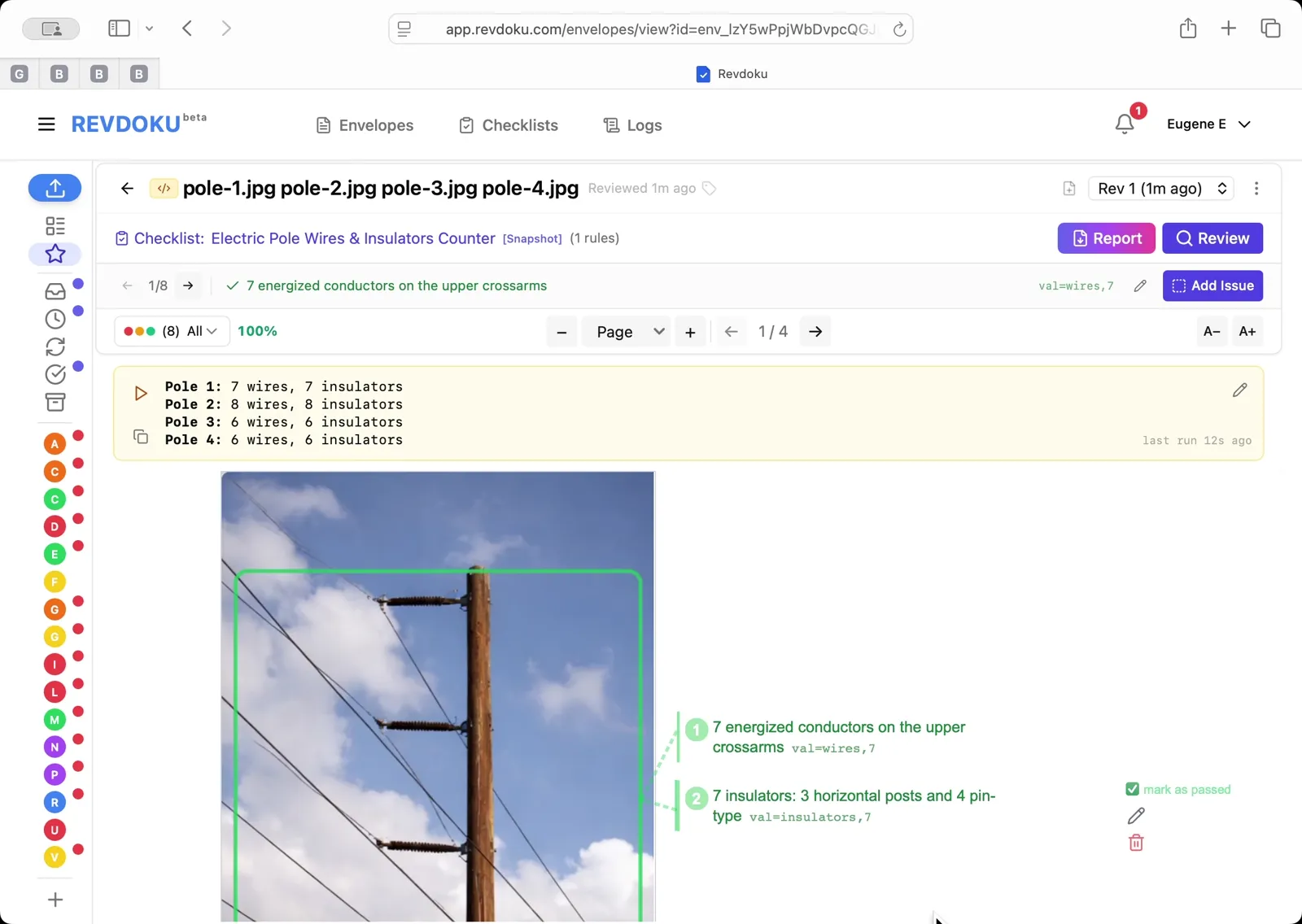
Task: Open the check-circle approvals icon in sidebar
Action: tap(55, 374)
